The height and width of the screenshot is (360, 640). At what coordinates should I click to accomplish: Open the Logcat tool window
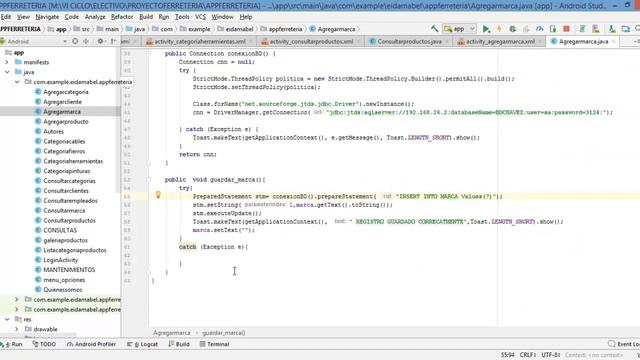coord(142,344)
